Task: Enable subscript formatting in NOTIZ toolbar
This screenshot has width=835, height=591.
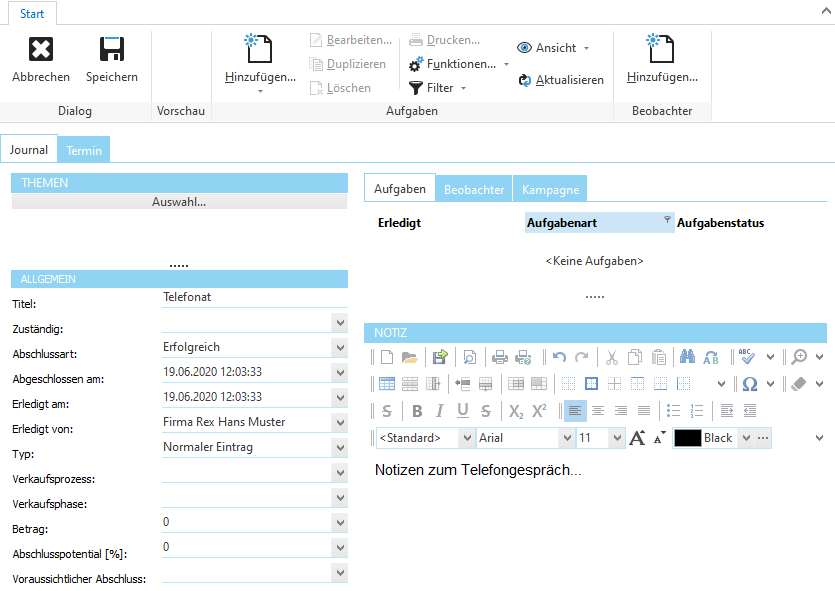Action: tap(517, 410)
